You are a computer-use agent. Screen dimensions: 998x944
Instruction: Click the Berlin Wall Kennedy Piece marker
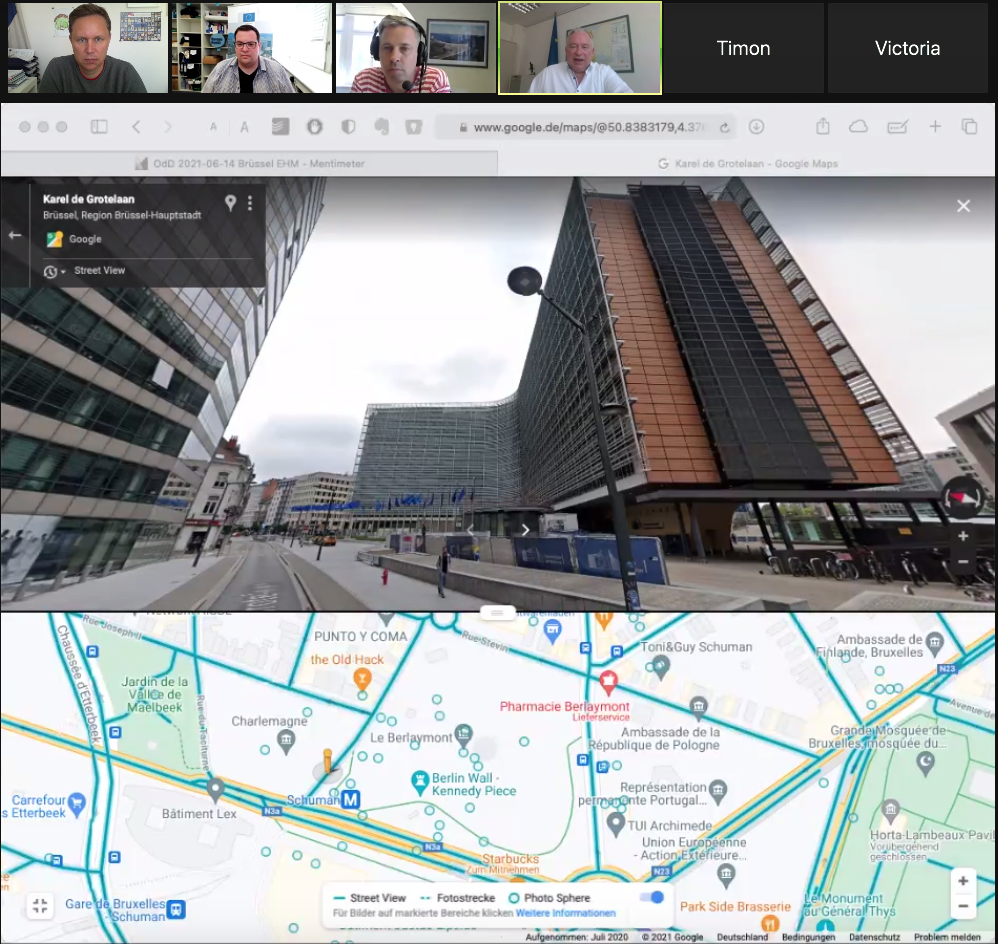419,782
